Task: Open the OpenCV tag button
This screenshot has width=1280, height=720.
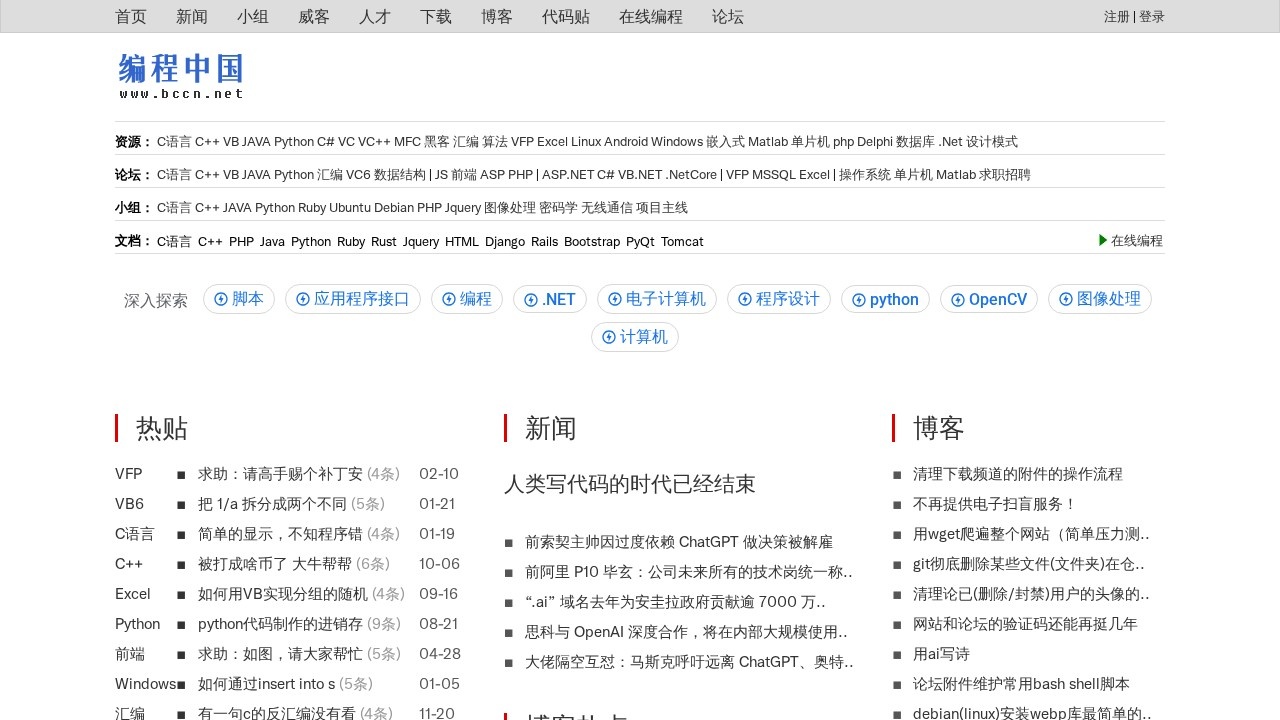Action: pyautogui.click(x=989, y=299)
